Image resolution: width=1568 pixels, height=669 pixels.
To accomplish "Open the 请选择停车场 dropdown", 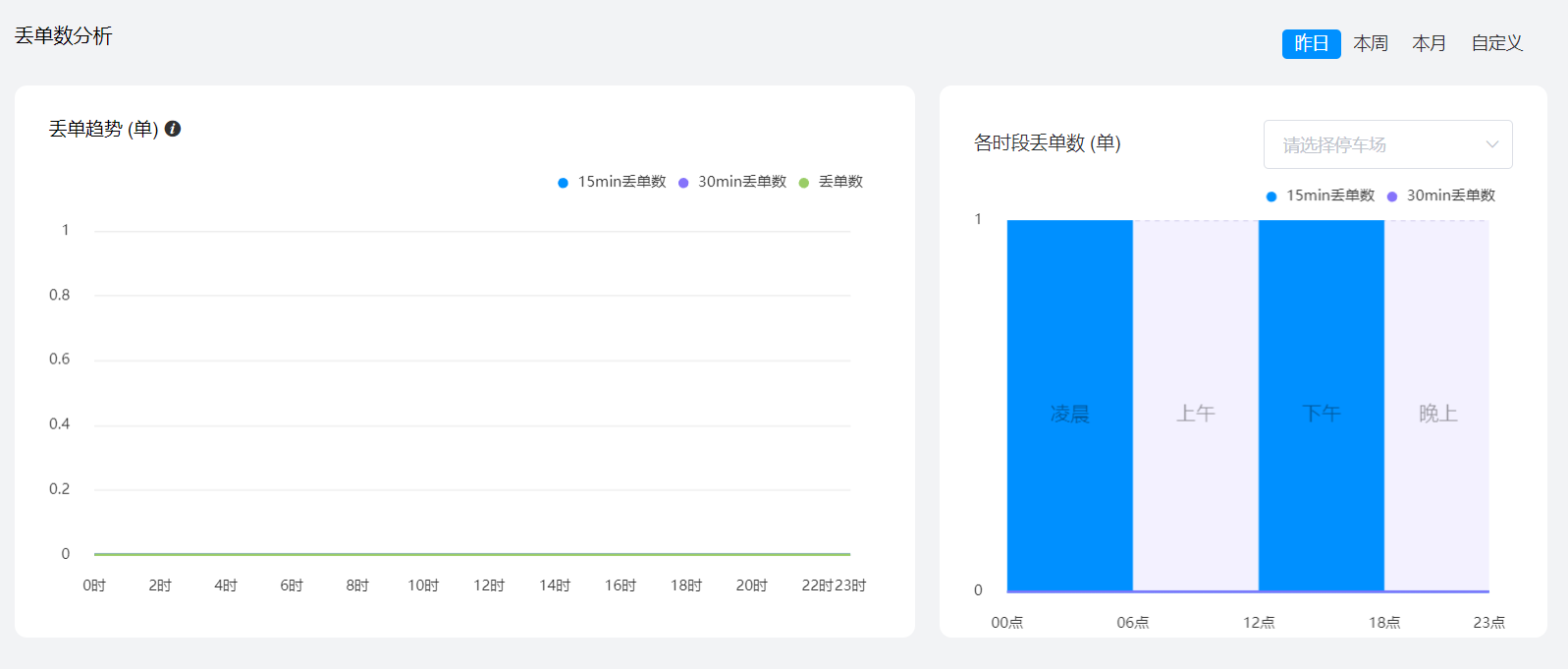I will [1375, 144].
